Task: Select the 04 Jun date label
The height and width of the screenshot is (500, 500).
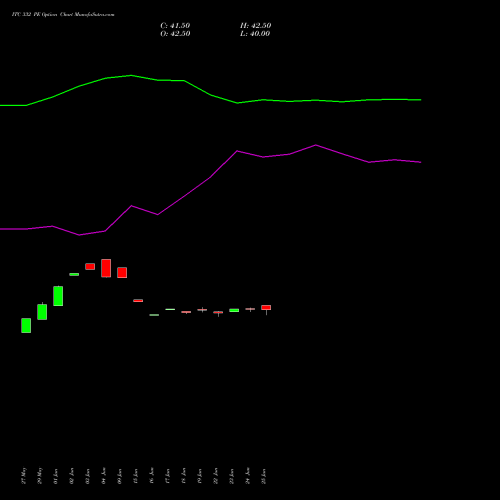Action: 104,476
